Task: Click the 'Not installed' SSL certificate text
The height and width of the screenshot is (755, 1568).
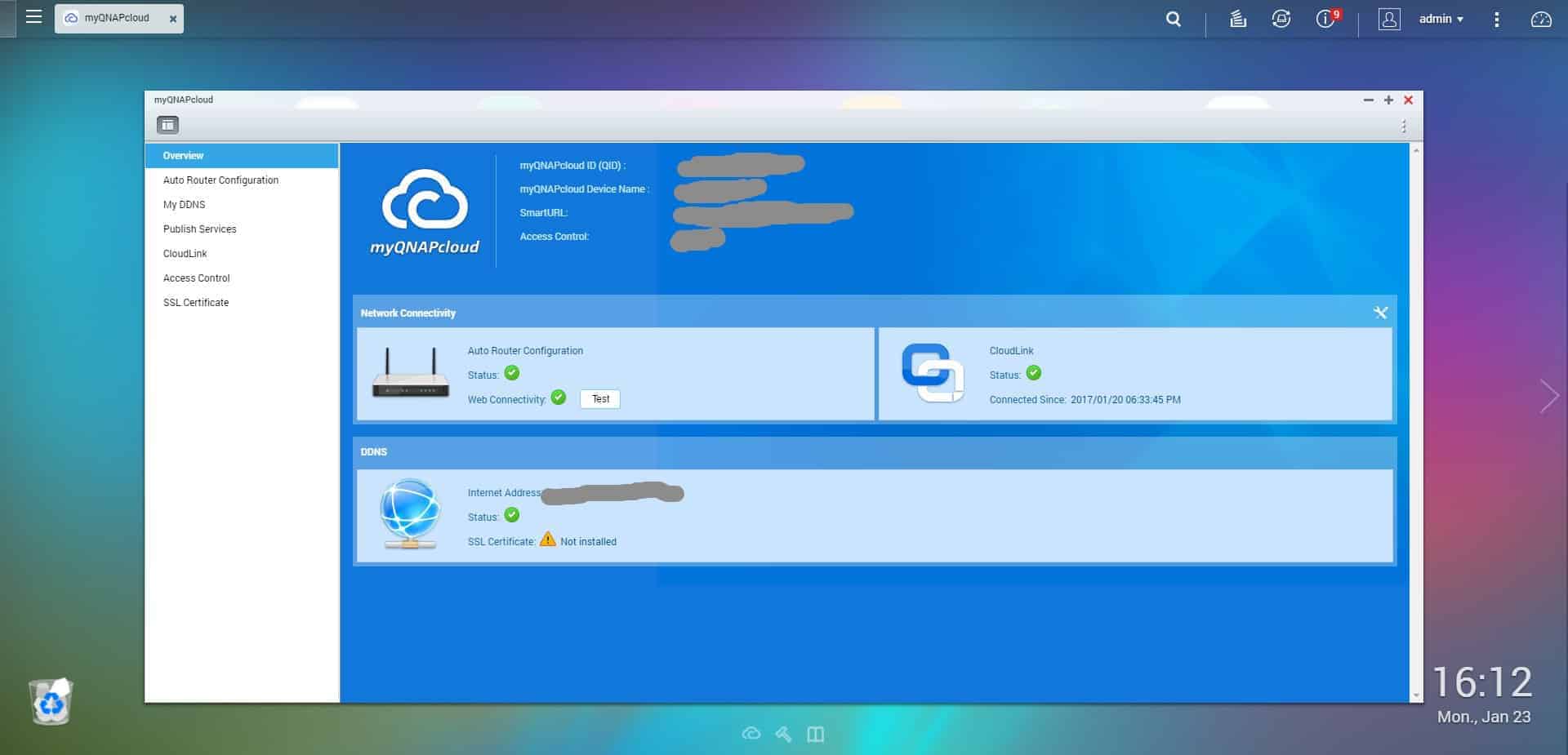Action: [588, 542]
